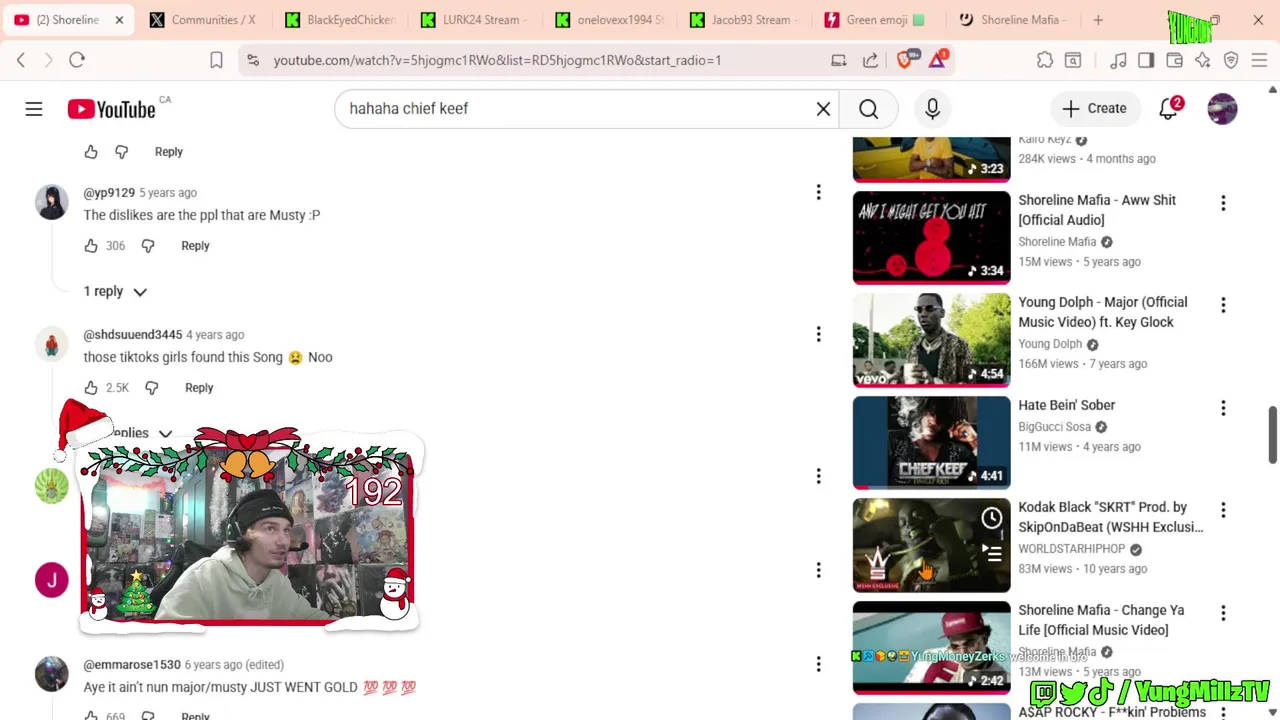Share this page from address bar
The height and width of the screenshot is (720, 1280).
870,60
